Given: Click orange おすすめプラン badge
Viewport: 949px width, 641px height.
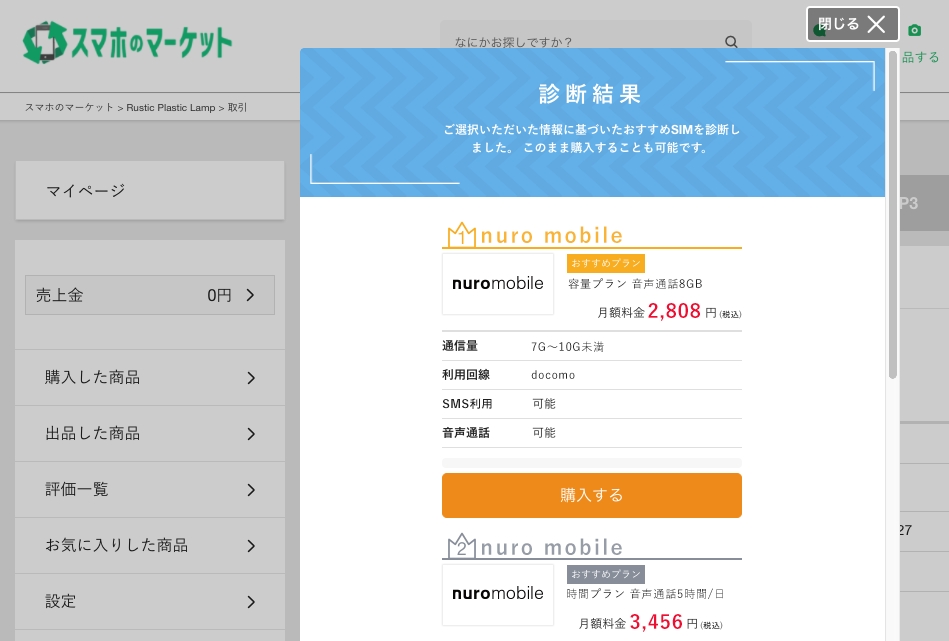Looking at the screenshot, I should (606, 263).
